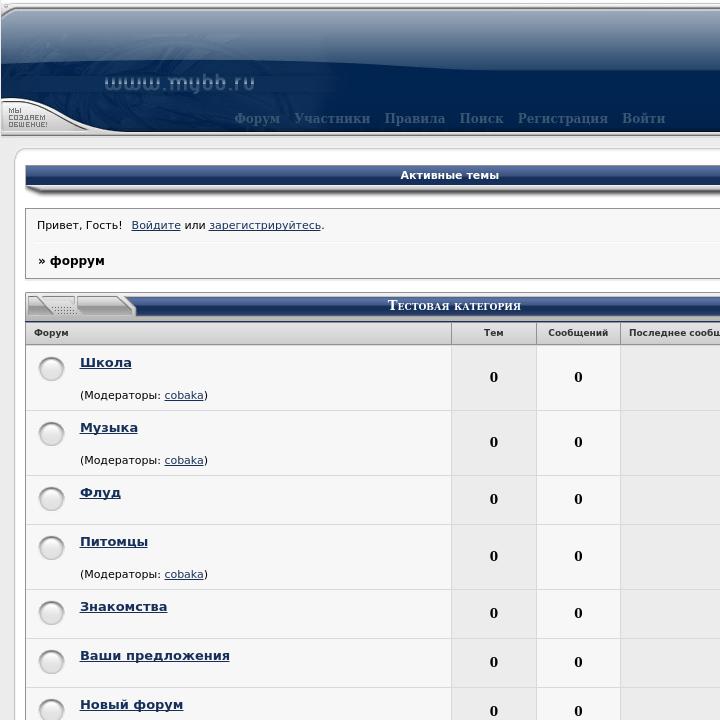Click the status icon beside Знакомства forum
The height and width of the screenshot is (720, 720).
click(51, 613)
